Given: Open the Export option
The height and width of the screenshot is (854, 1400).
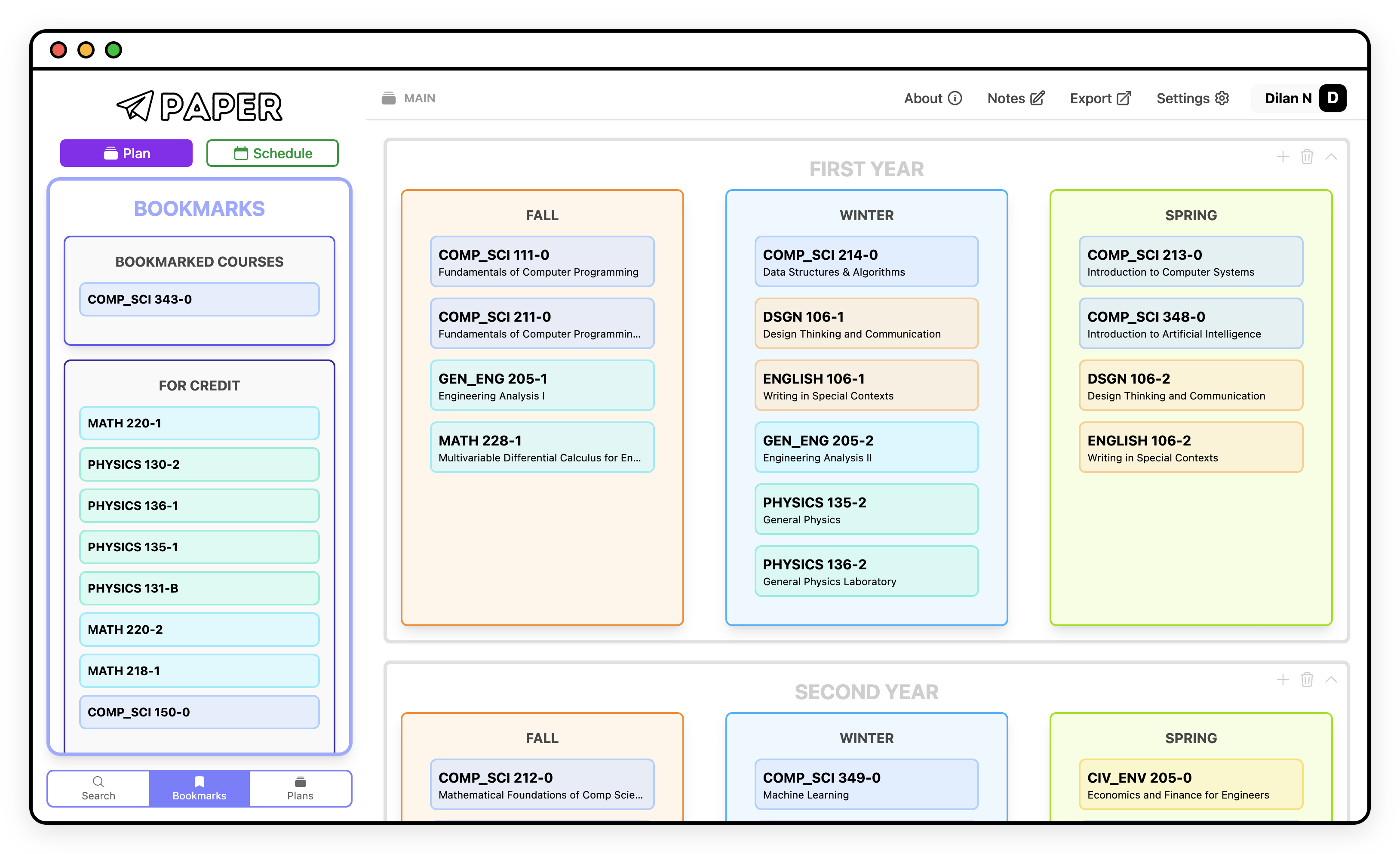Looking at the screenshot, I should (1100, 98).
